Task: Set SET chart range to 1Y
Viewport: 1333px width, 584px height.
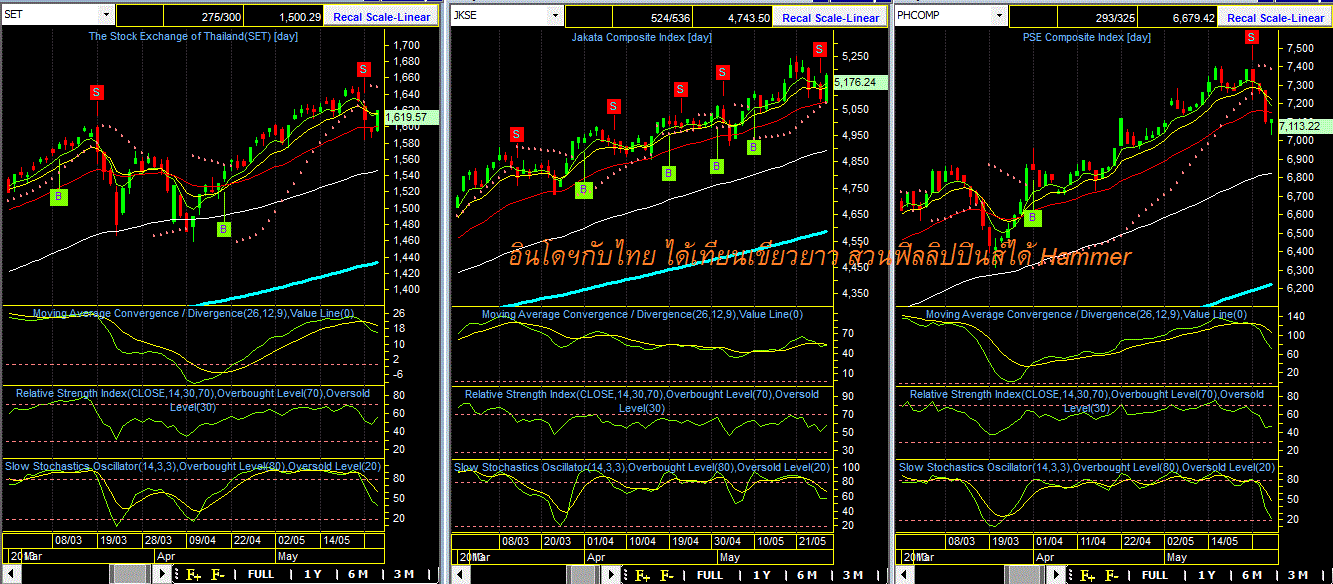Action: click(312, 575)
